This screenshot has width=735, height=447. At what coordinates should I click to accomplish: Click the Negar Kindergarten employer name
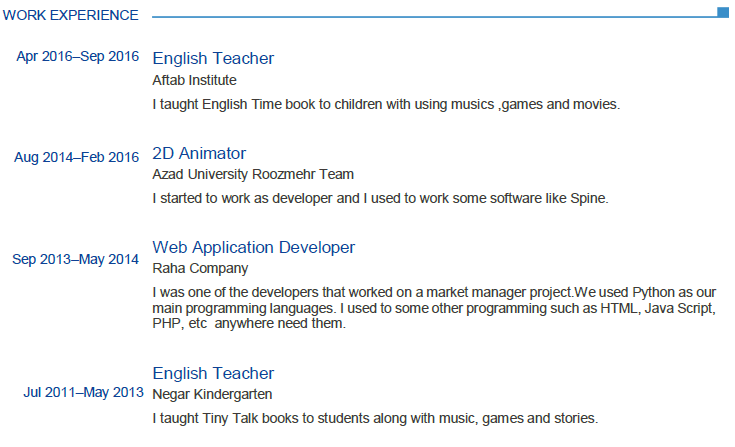coord(213,394)
